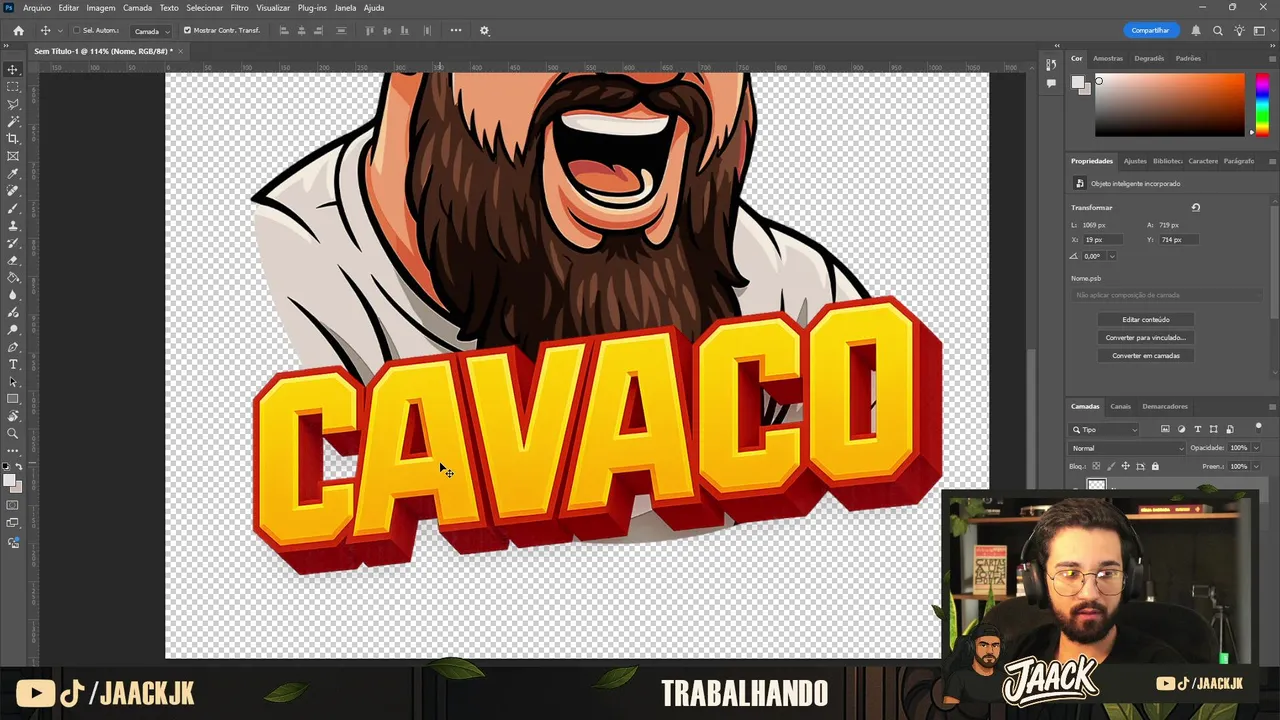Select the Clone Stamp tool
This screenshot has width=1280, height=720.
13,226
